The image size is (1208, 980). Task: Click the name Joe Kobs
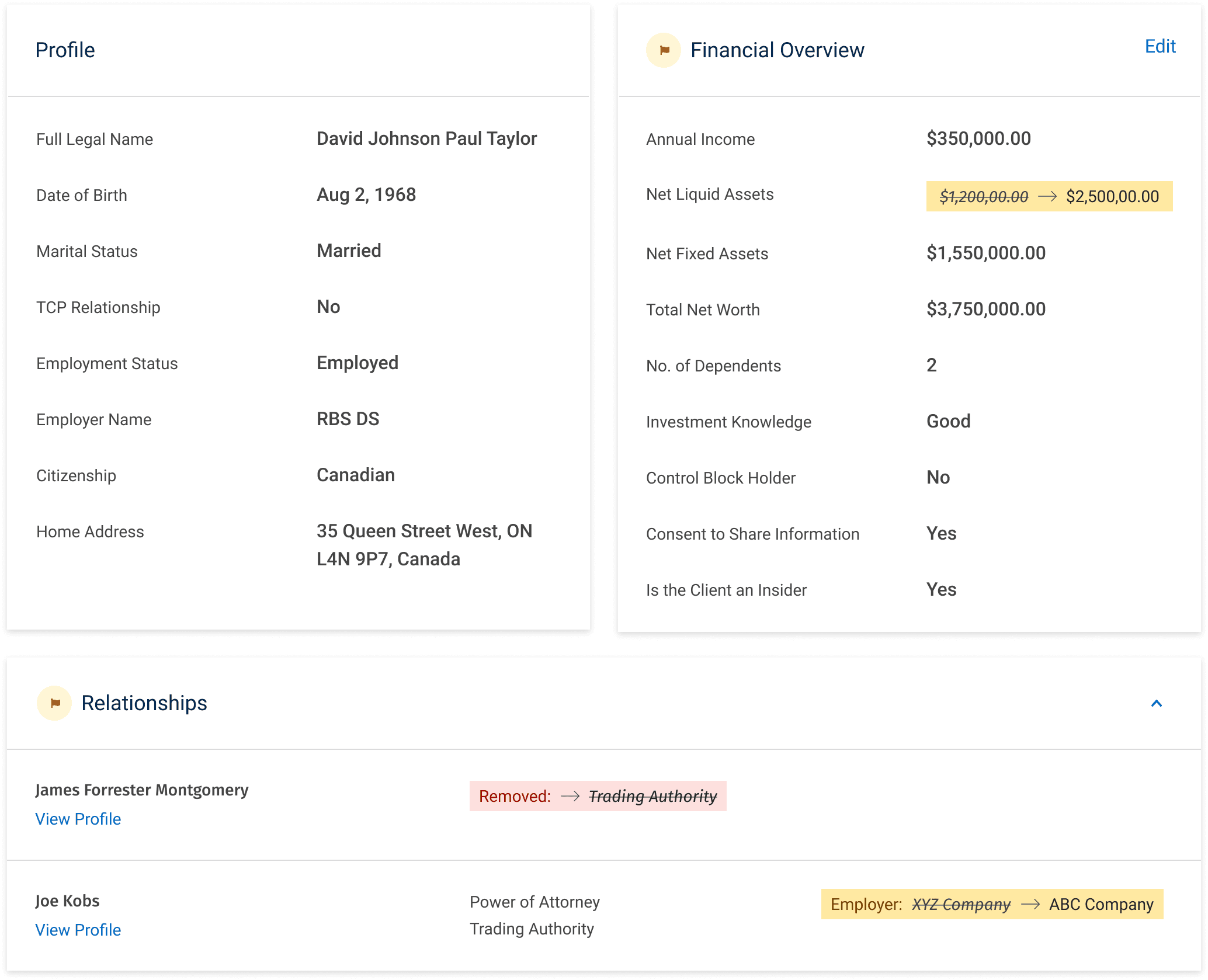tap(67, 901)
